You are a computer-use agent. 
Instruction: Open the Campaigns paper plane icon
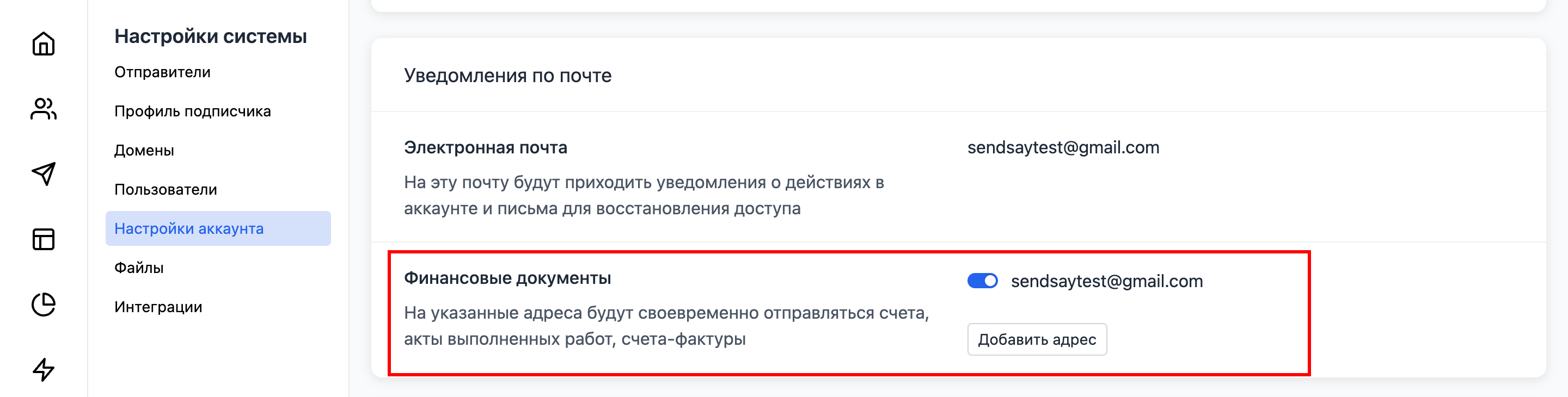pyautogui.click(x=43, y=175)
